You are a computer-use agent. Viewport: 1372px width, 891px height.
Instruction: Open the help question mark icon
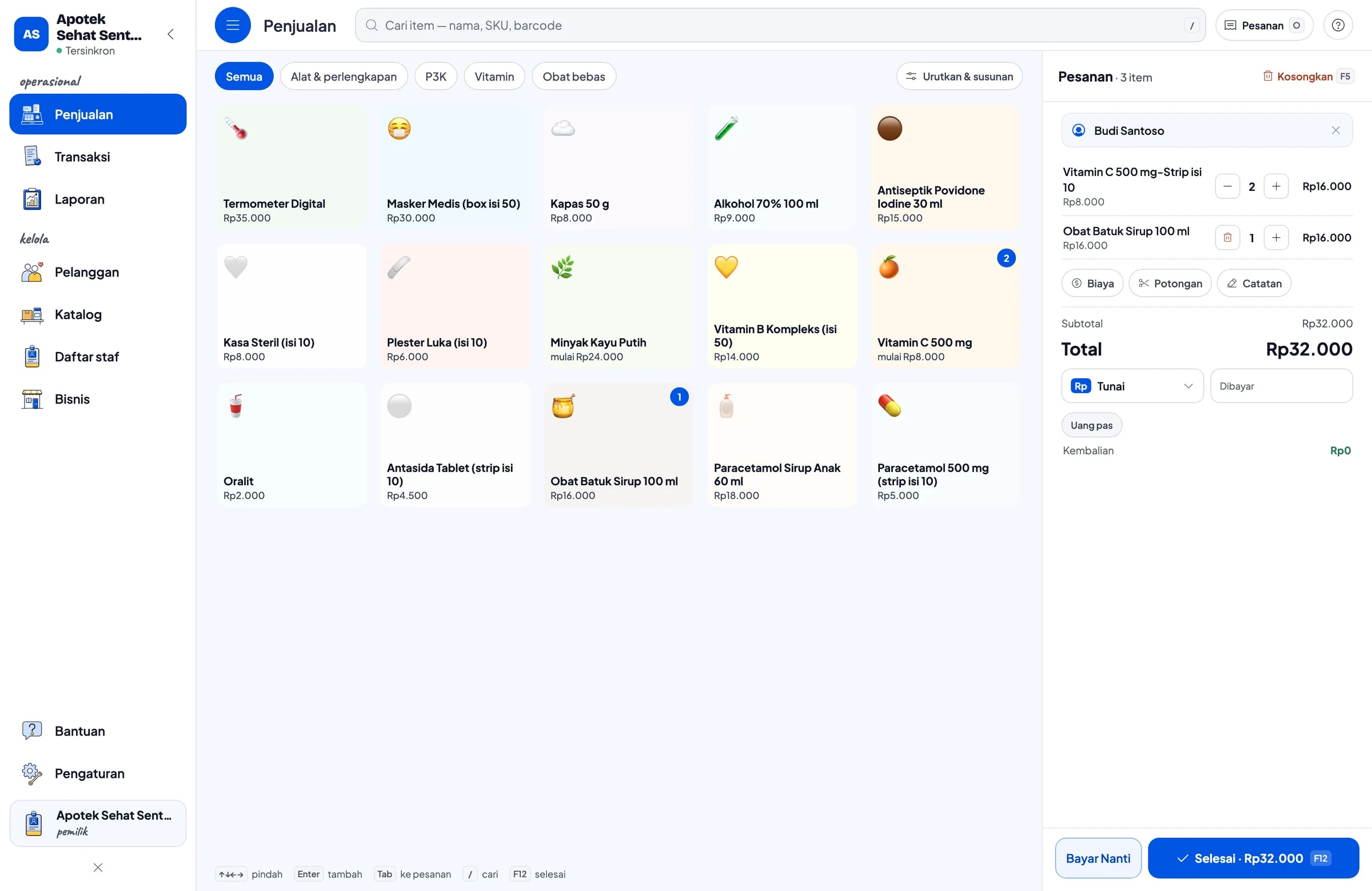click(x=1338, y=25)
